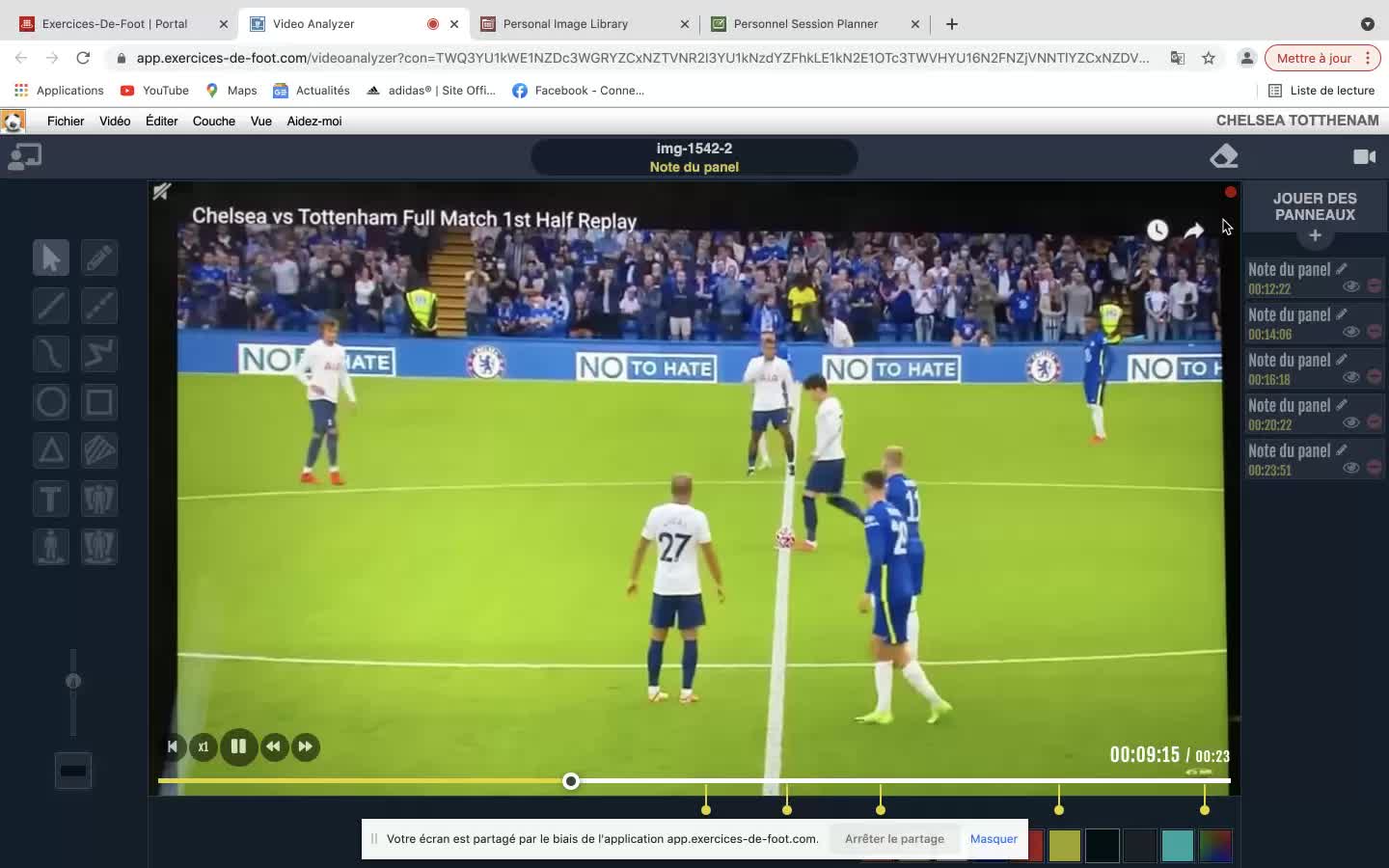The width and height of the screenshot is (1389, 868).
Task: Select the dashed line tool
Action: 99,306
